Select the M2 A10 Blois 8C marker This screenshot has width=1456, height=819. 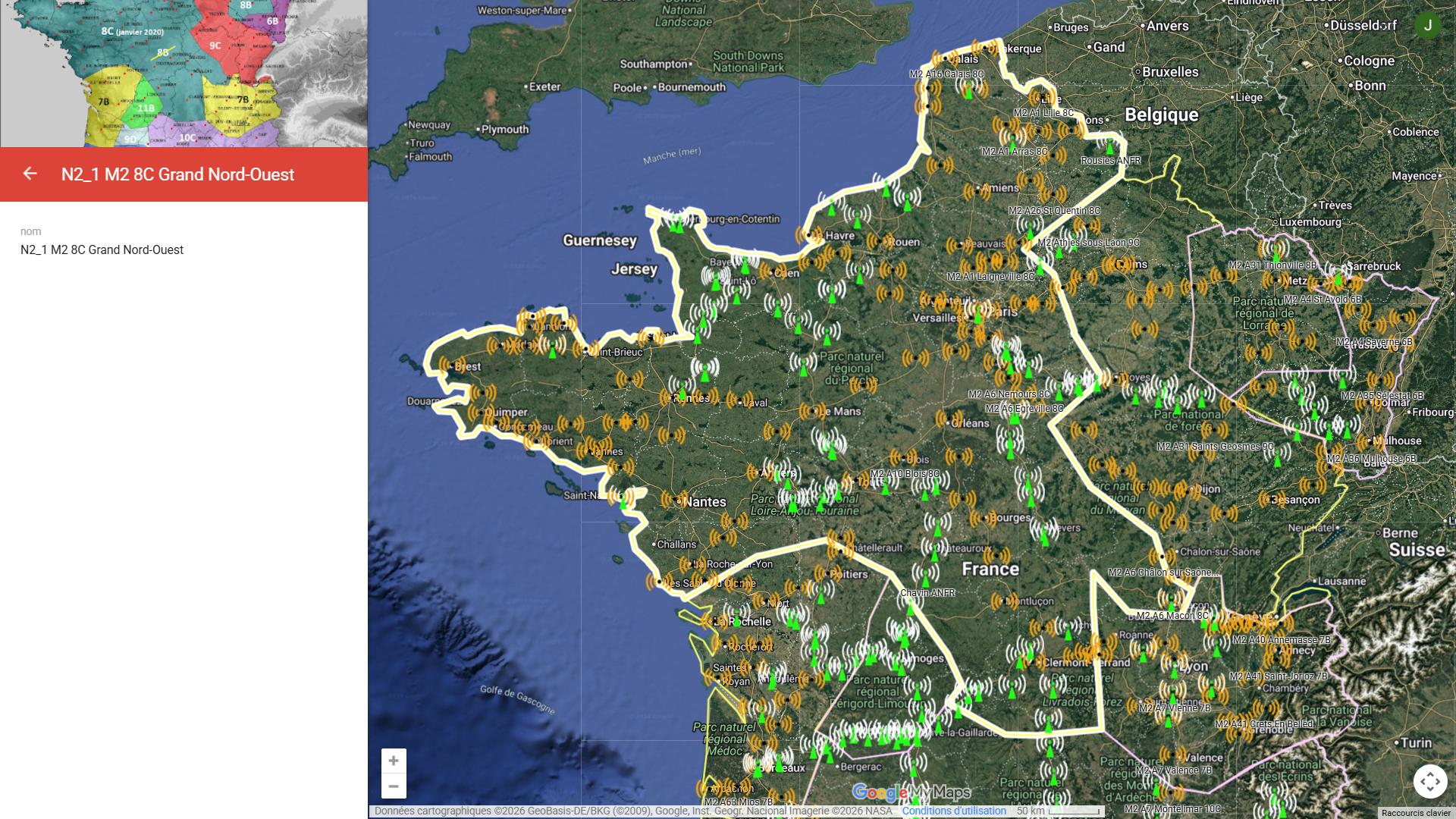[885, 488]
